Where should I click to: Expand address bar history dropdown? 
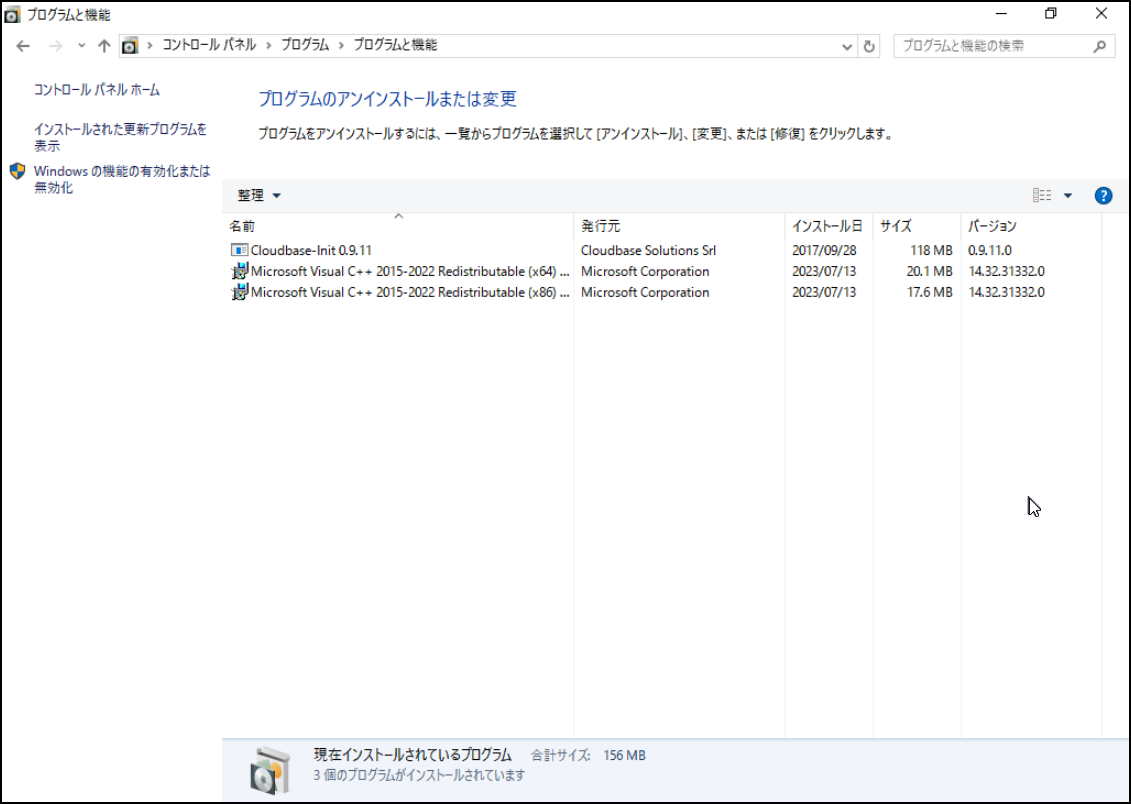pos(847,46)
